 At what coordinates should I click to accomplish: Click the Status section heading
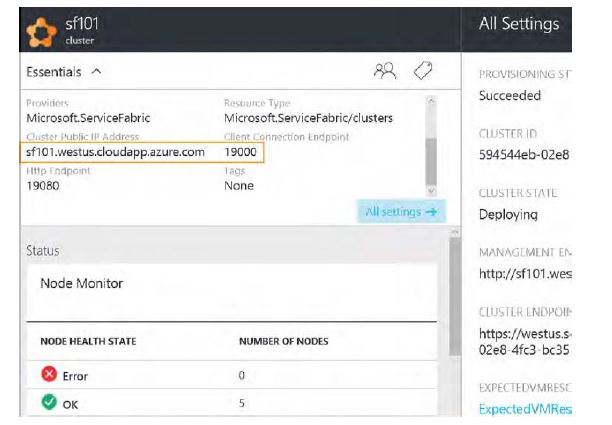point(43,251)
